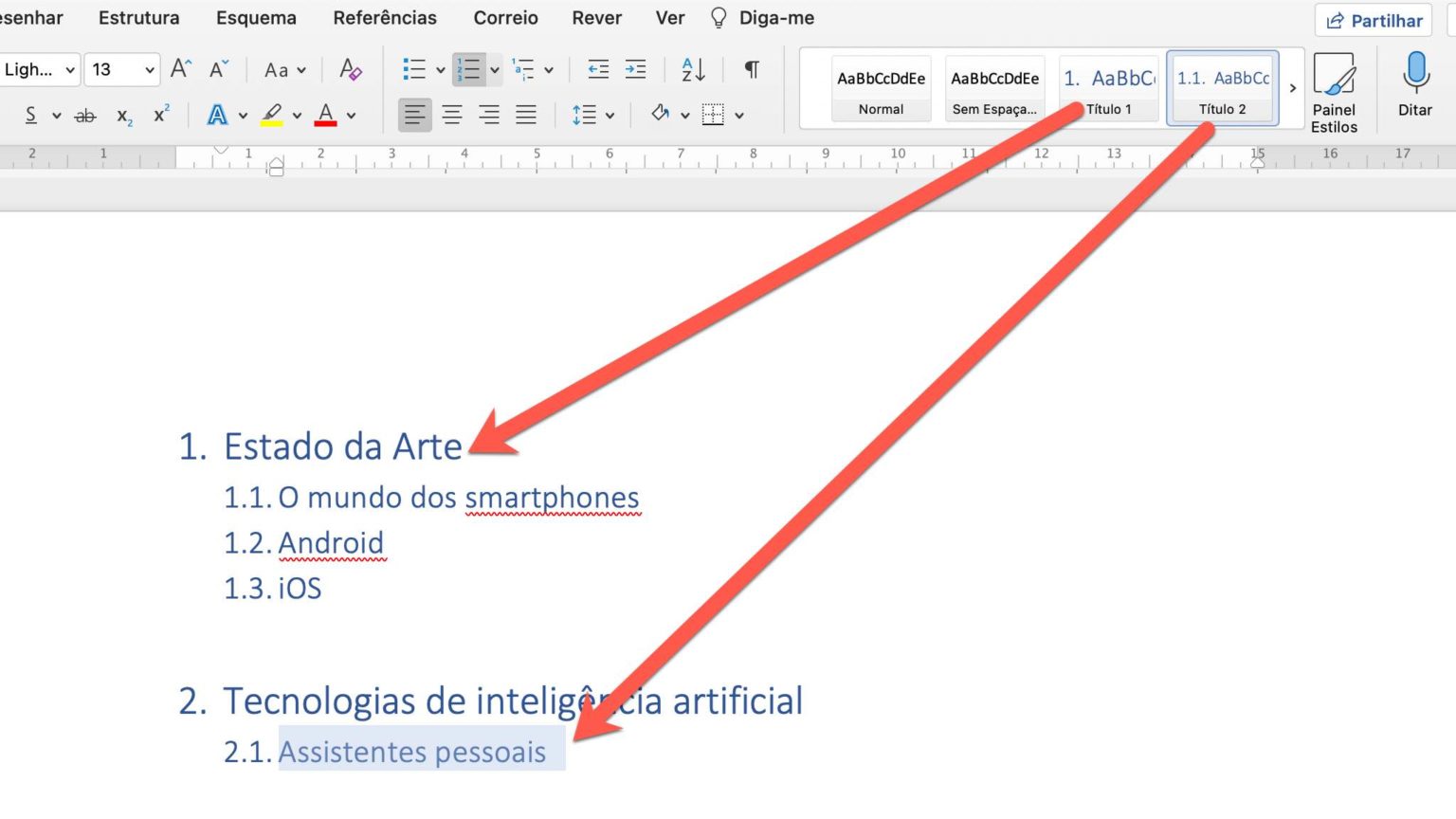Align text to the left
The height and width of the screenshot is (819, 1456).
tap(414, 115)
